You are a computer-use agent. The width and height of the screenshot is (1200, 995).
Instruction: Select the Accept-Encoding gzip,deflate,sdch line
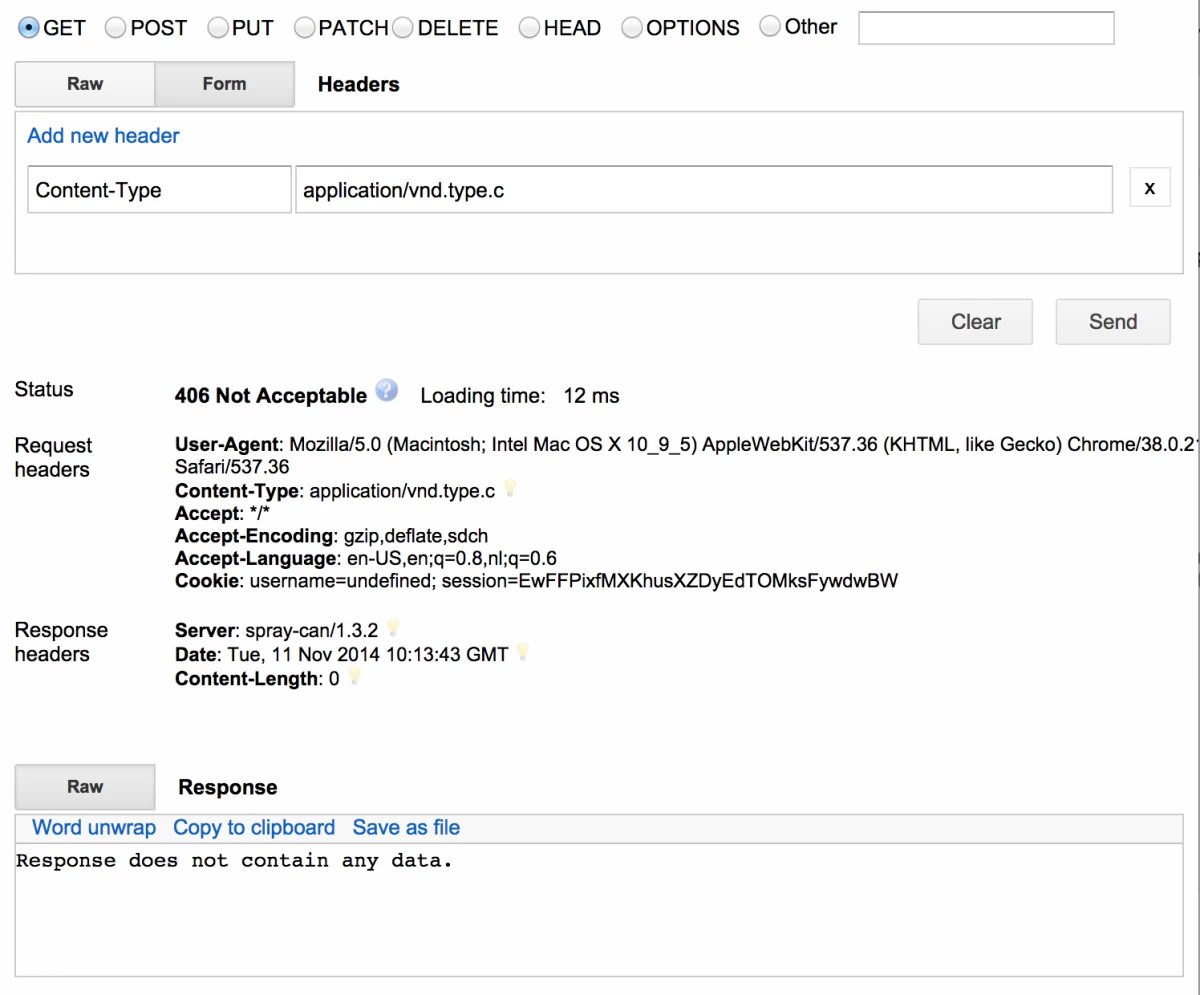point(332,536)
